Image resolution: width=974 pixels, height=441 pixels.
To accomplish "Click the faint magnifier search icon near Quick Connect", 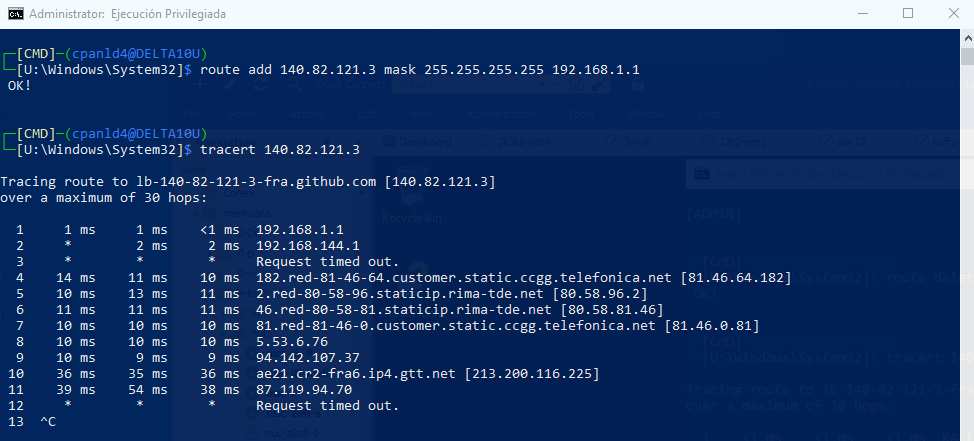I will click(x=295, y=84).
